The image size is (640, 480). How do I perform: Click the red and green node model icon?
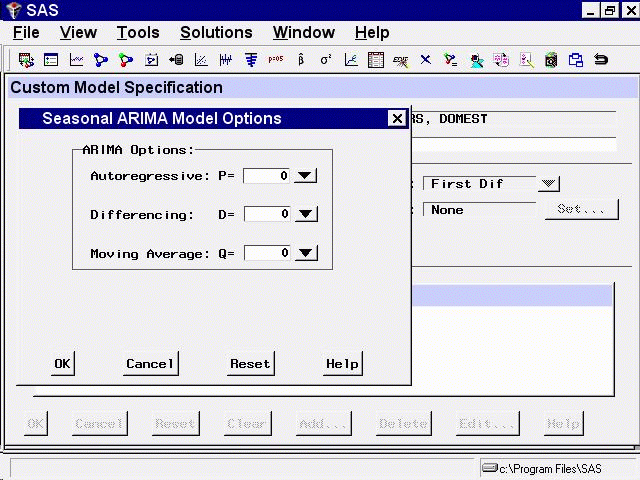(x=126, y=60)
